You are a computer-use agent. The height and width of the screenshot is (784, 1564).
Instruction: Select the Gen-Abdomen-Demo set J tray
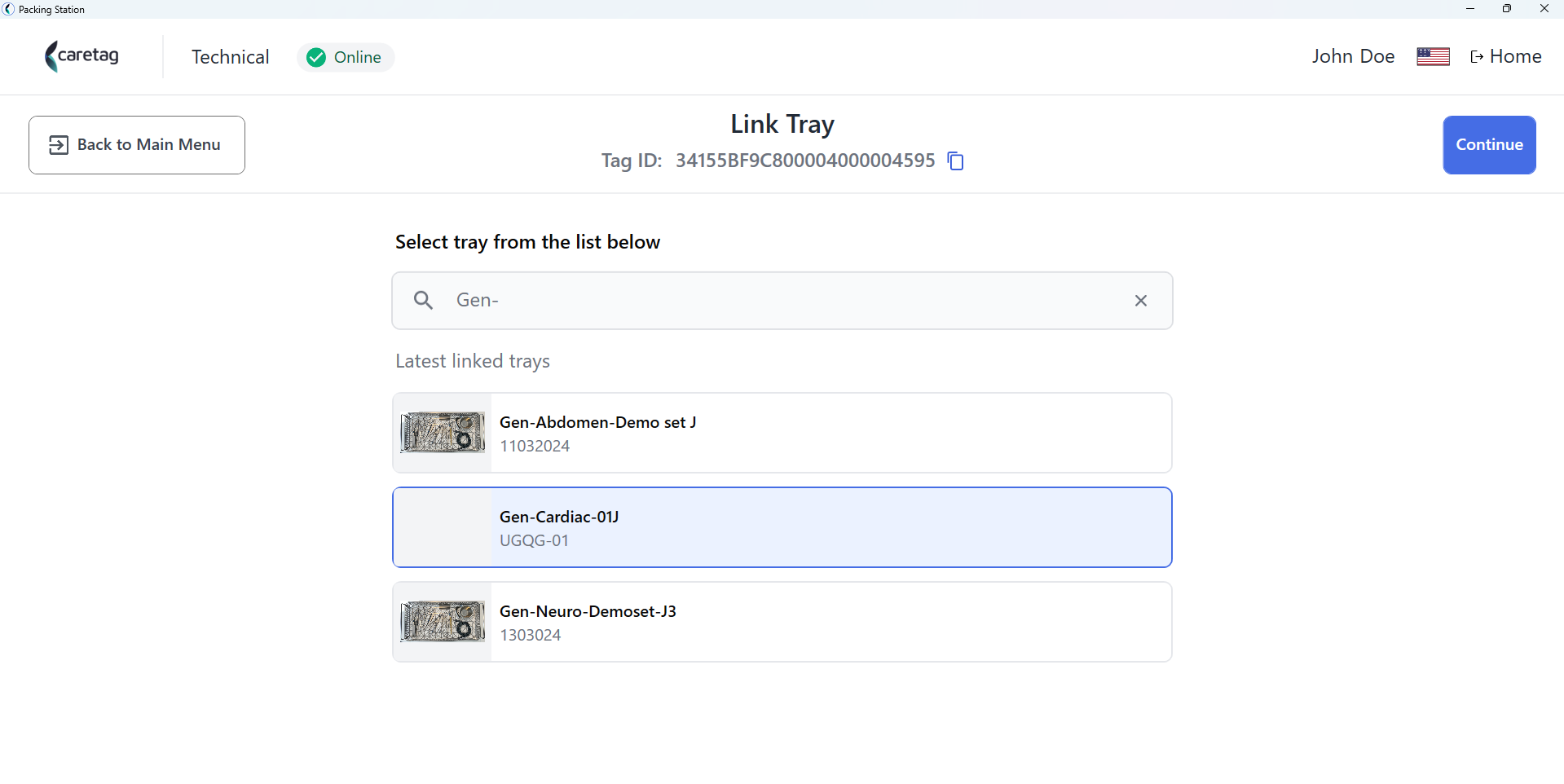click(782, 433)
